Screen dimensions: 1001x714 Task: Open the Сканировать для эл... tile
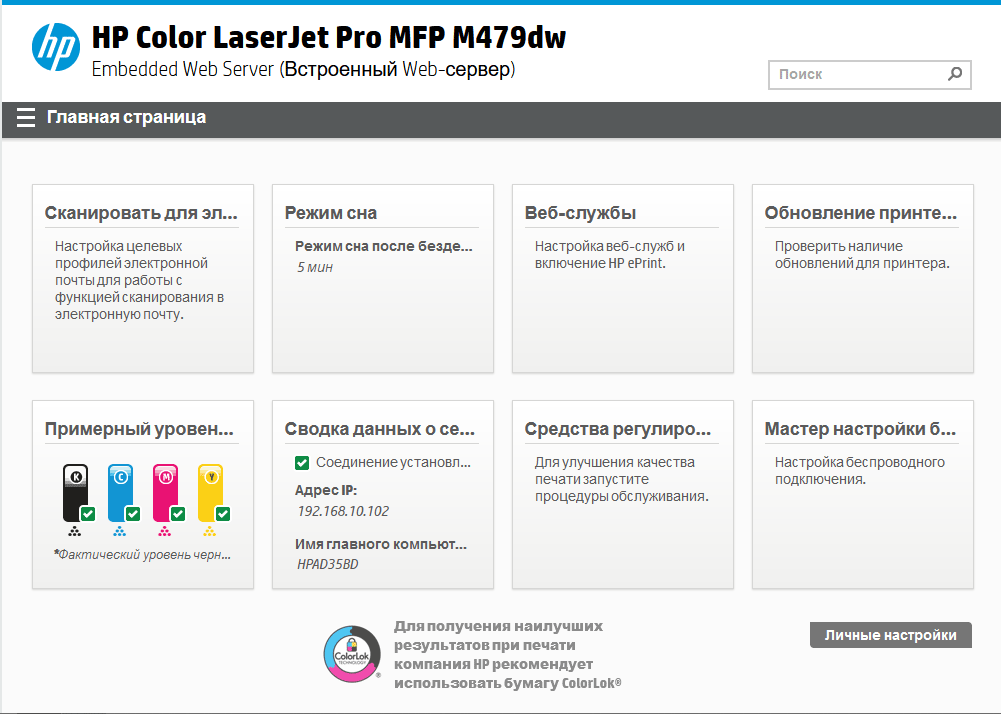(143, 278)
